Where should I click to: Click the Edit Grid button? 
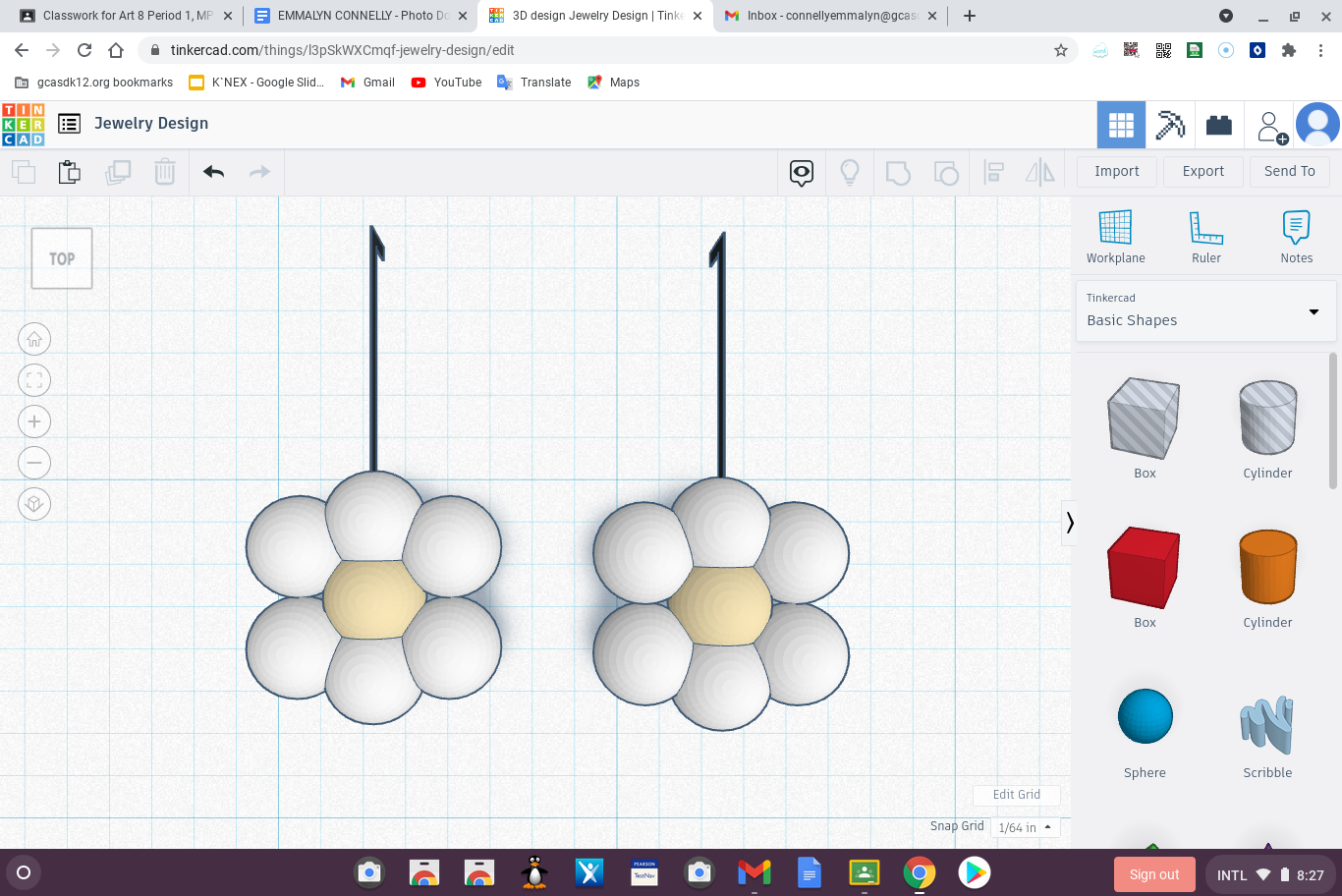(x=1017, y=795)
